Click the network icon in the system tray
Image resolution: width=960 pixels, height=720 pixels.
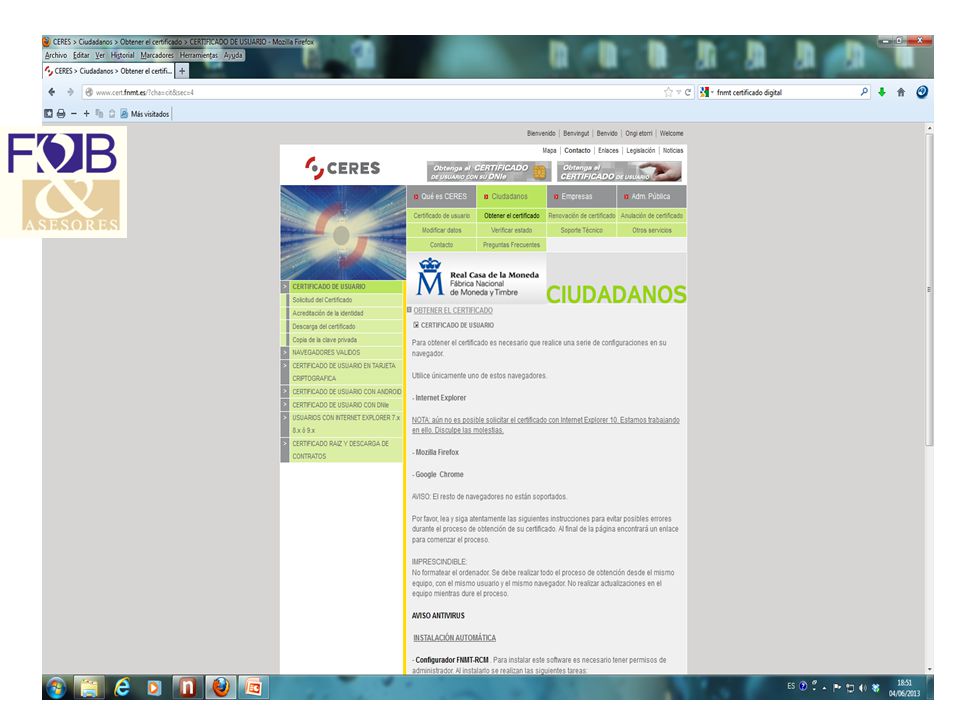(850, 688)
